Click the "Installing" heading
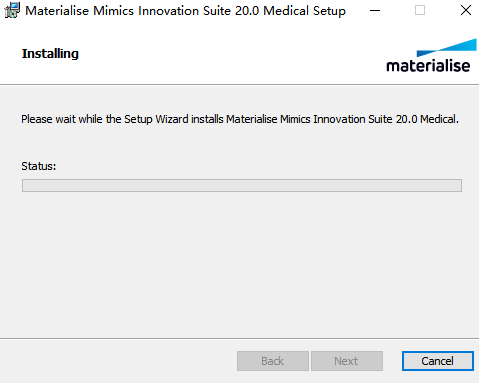The width and height of the screenshot is (479, 383). (x=50, y=53)
